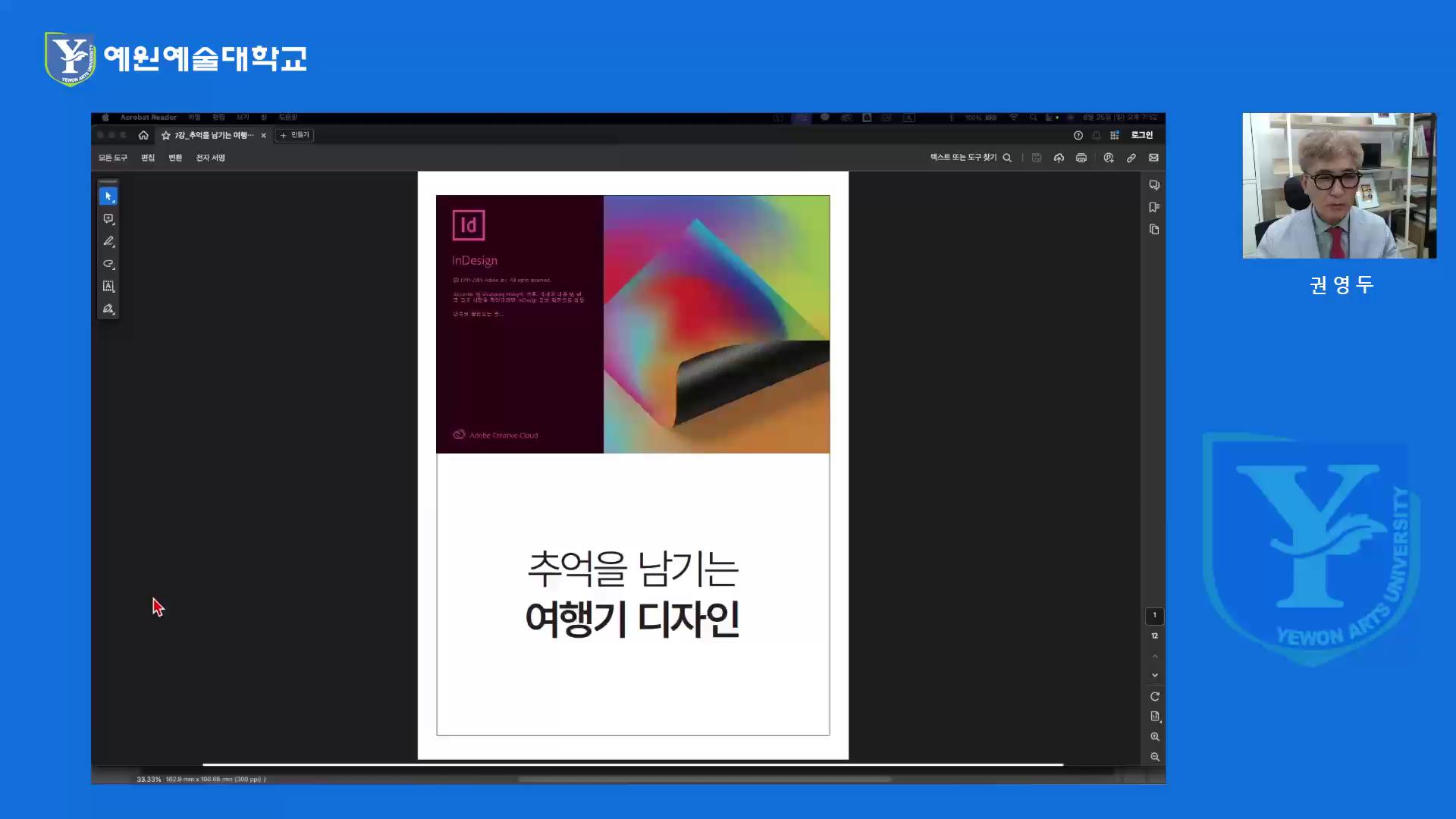This screenshot has height=819, width=1456.
Task: Select the fill and sign tool
Action: point(108,309)
